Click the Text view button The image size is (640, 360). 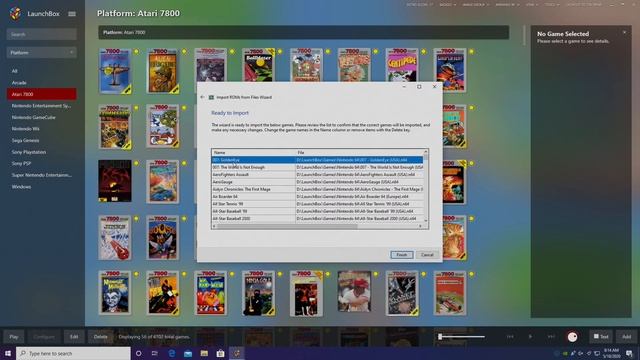tap(601, 337)
